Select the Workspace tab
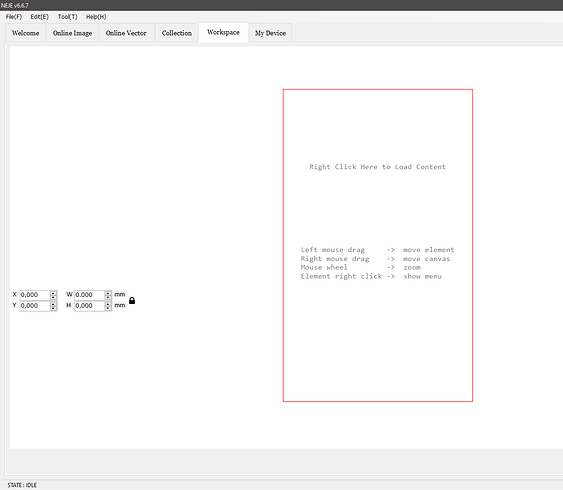563x490 pixels. coord(223,32)
